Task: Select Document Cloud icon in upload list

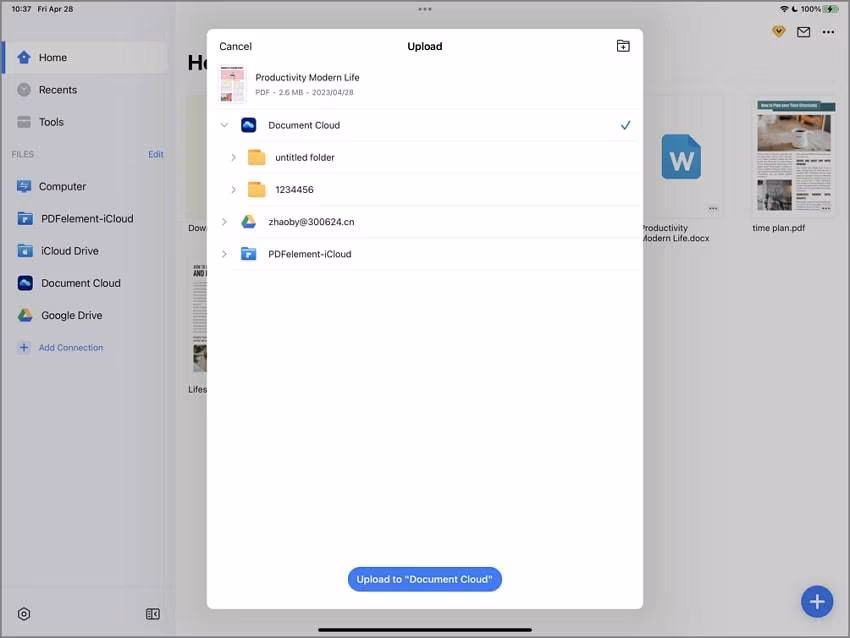Action: [249, 125]
